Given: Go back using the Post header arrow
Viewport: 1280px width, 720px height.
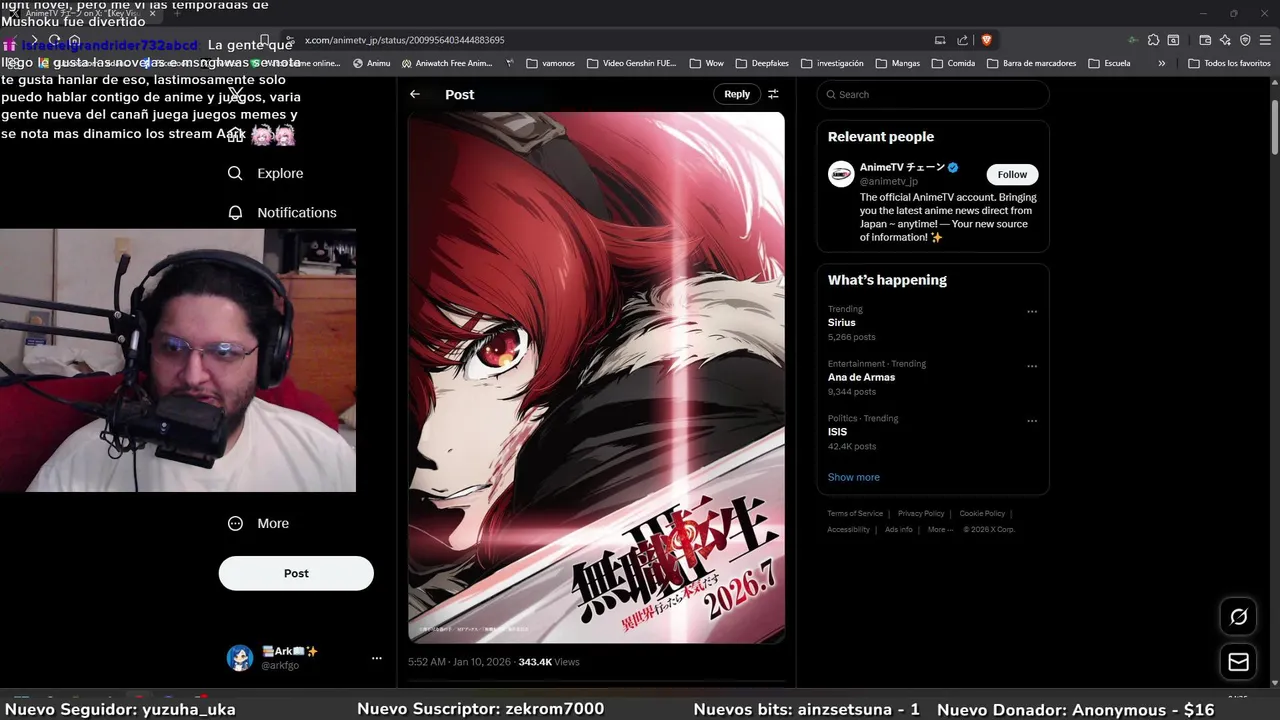Looking at the screenshot, I should pos(415,94).
